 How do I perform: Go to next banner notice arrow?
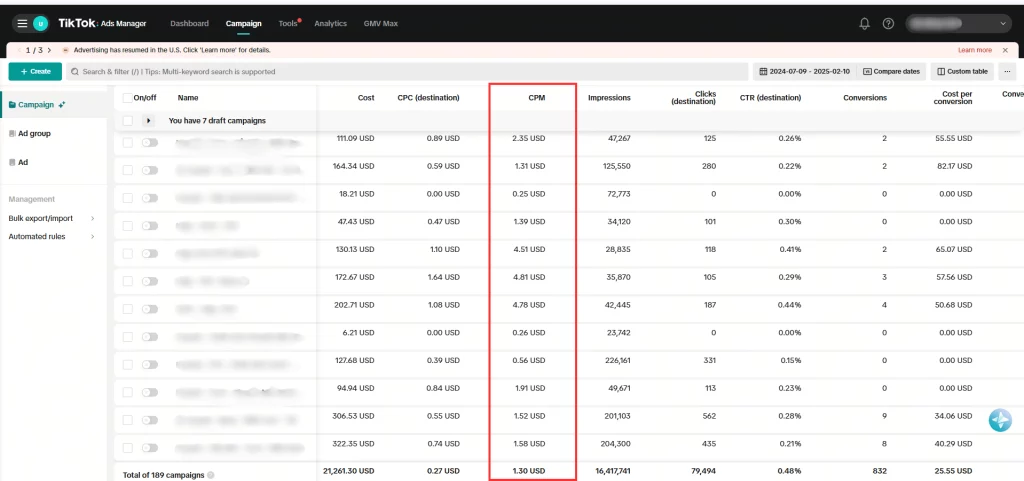50,50
